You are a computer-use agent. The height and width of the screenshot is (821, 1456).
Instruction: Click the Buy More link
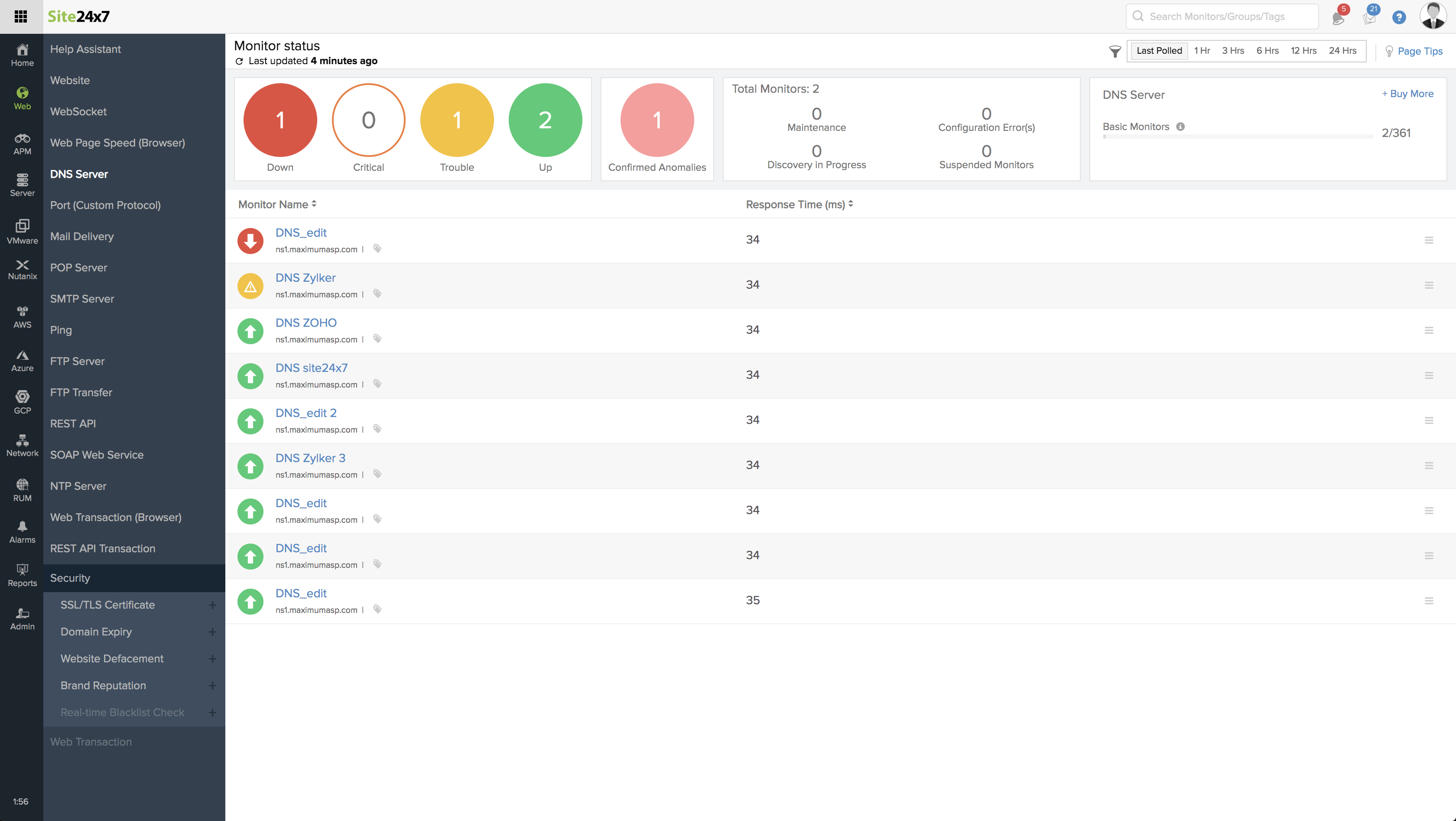coord(1407,94)
